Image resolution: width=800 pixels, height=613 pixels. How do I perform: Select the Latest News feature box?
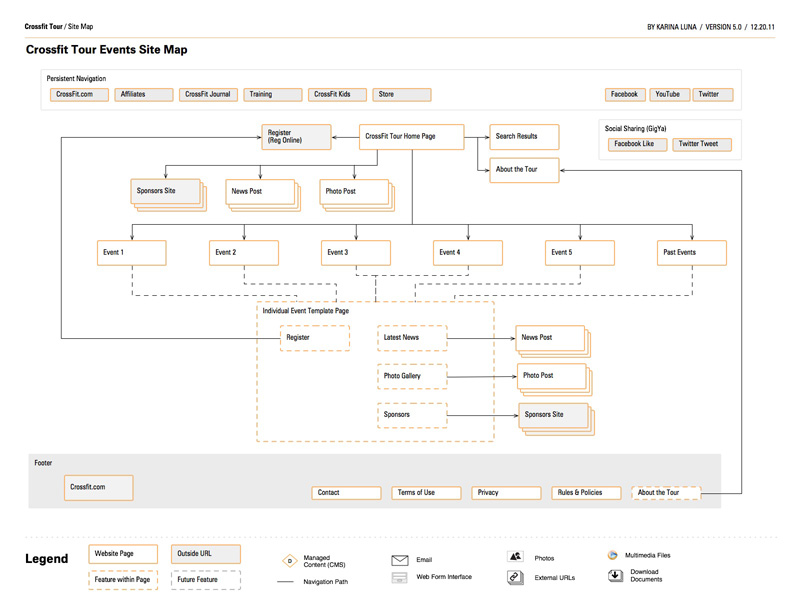click(412, 338)
